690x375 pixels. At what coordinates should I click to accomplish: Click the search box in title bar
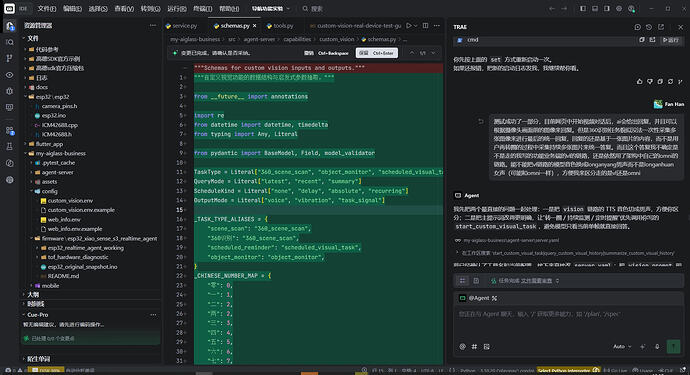click(x=313, y=8)
